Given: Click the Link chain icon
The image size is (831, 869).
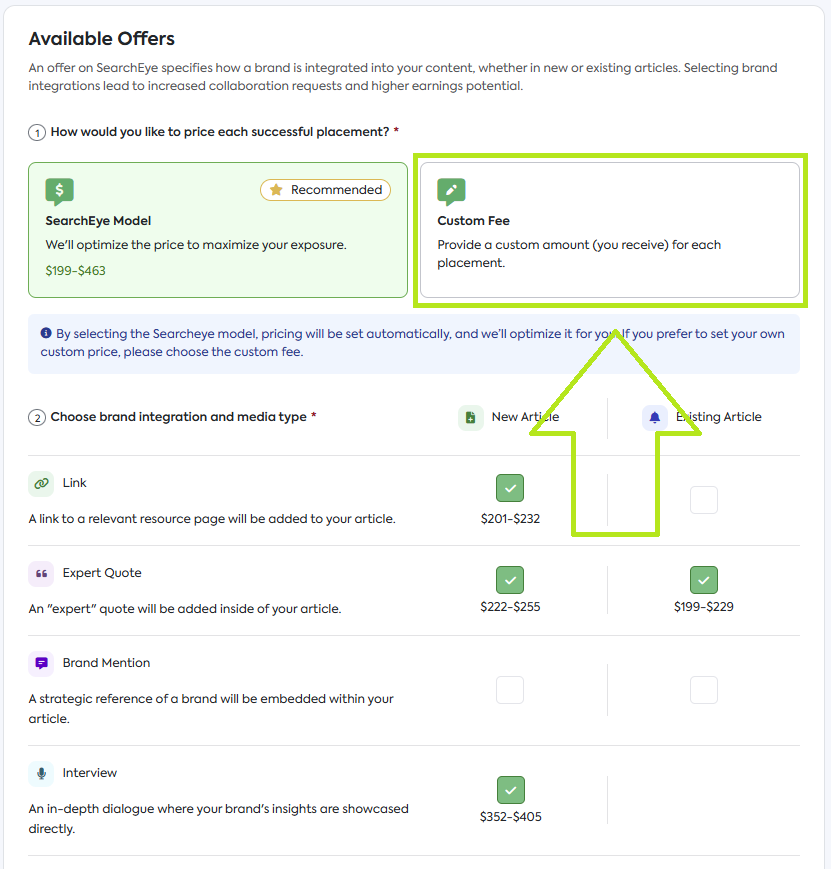Looking at the screenshot, I should 41,484.
